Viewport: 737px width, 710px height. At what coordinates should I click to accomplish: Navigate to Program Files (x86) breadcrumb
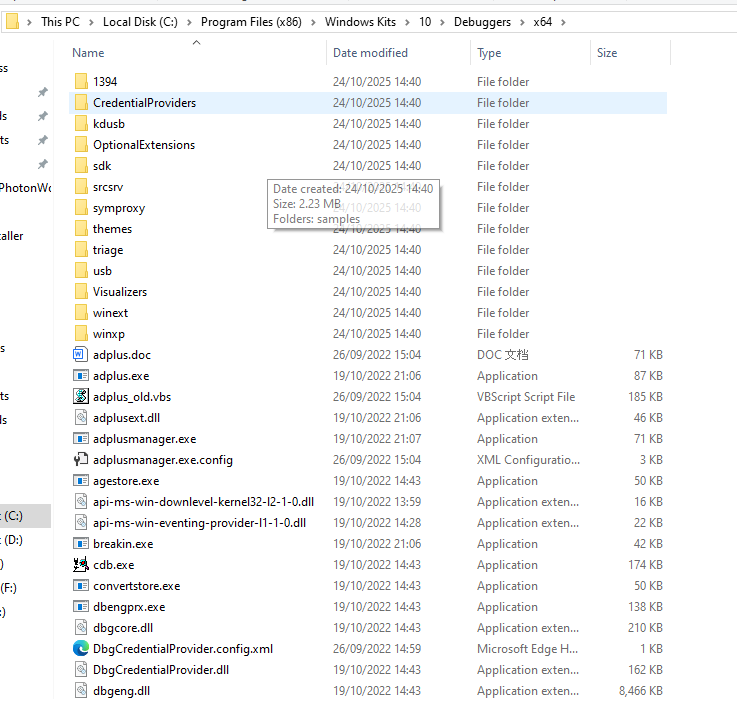(251, 22)
